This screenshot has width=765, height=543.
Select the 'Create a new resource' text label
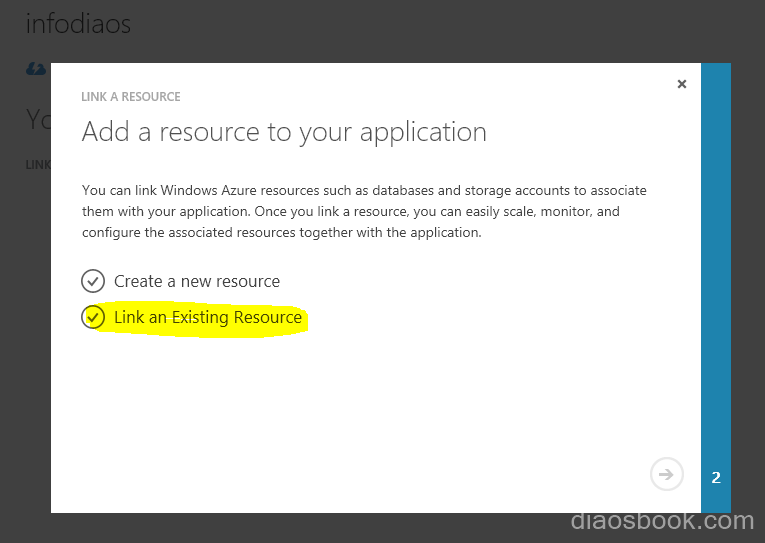click(x=197, y=282)
